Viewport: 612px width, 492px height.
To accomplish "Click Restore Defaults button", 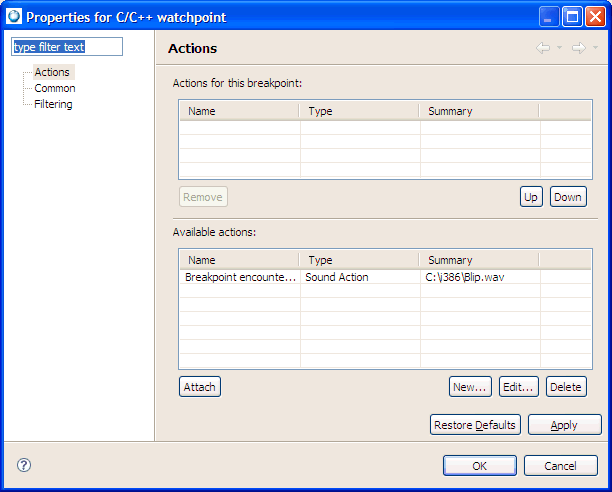I will 474,425.
